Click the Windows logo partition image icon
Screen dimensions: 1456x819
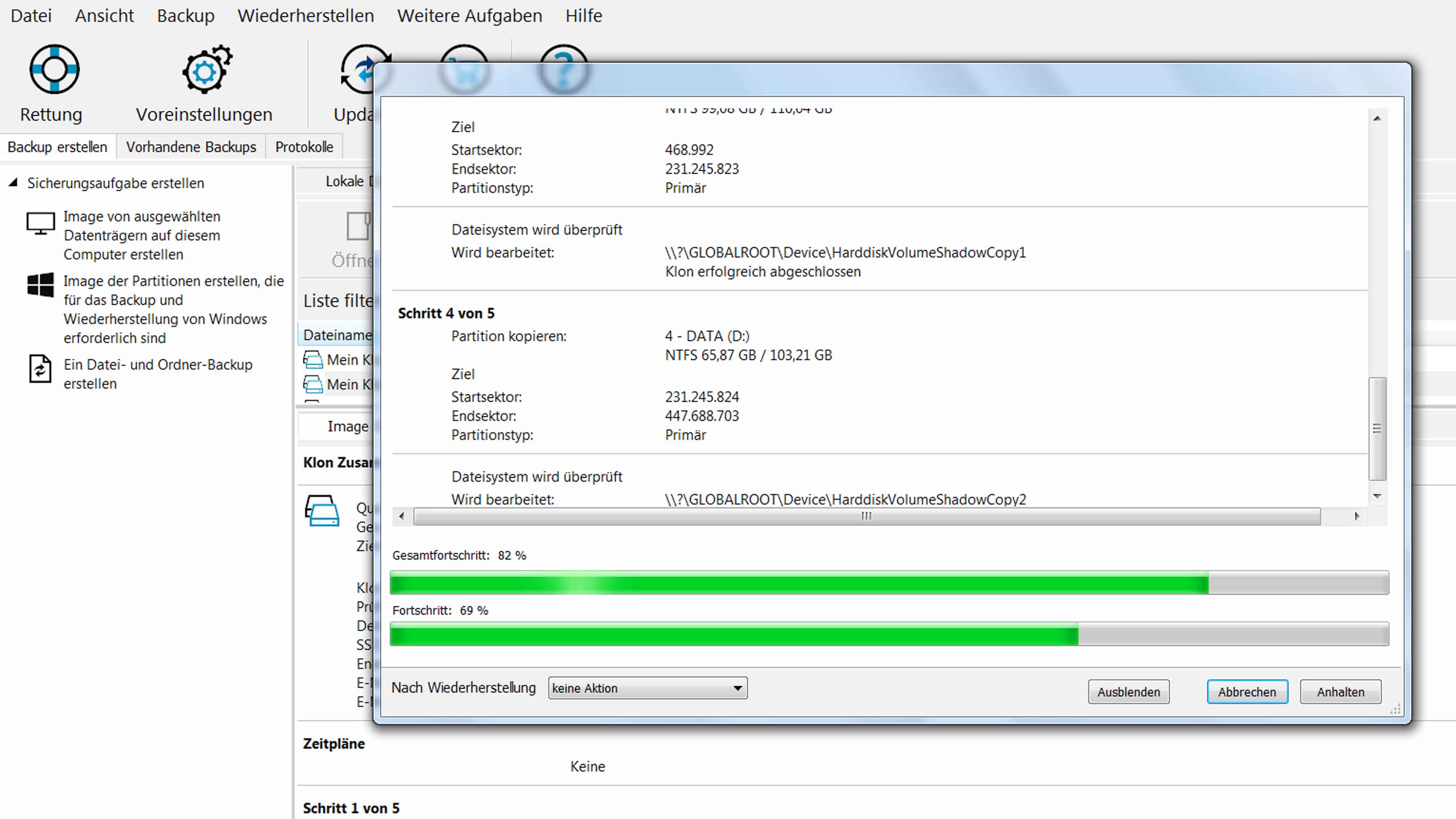[x=41, y=285]
